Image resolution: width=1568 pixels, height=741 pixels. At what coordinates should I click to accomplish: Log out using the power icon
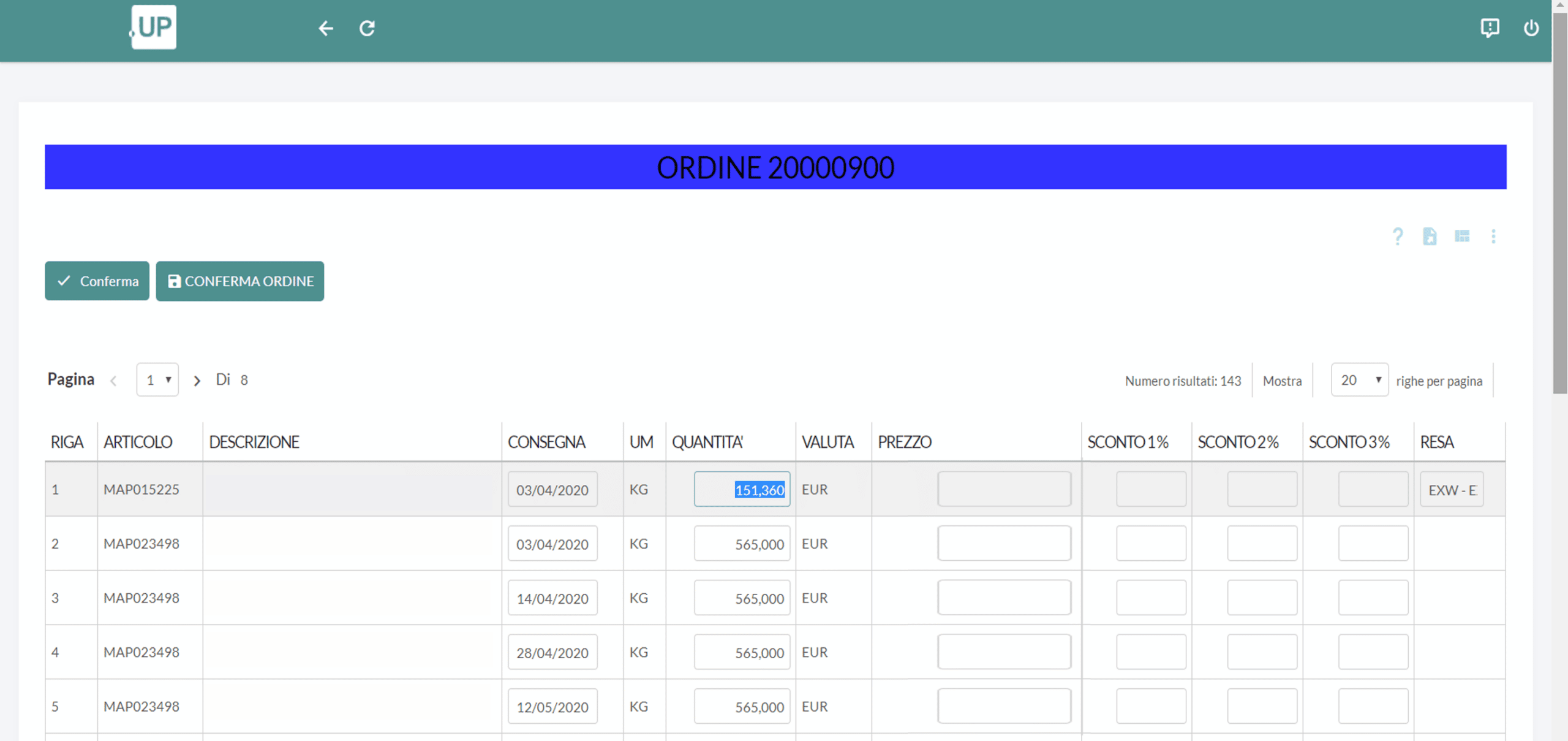tap(1531, 28)
